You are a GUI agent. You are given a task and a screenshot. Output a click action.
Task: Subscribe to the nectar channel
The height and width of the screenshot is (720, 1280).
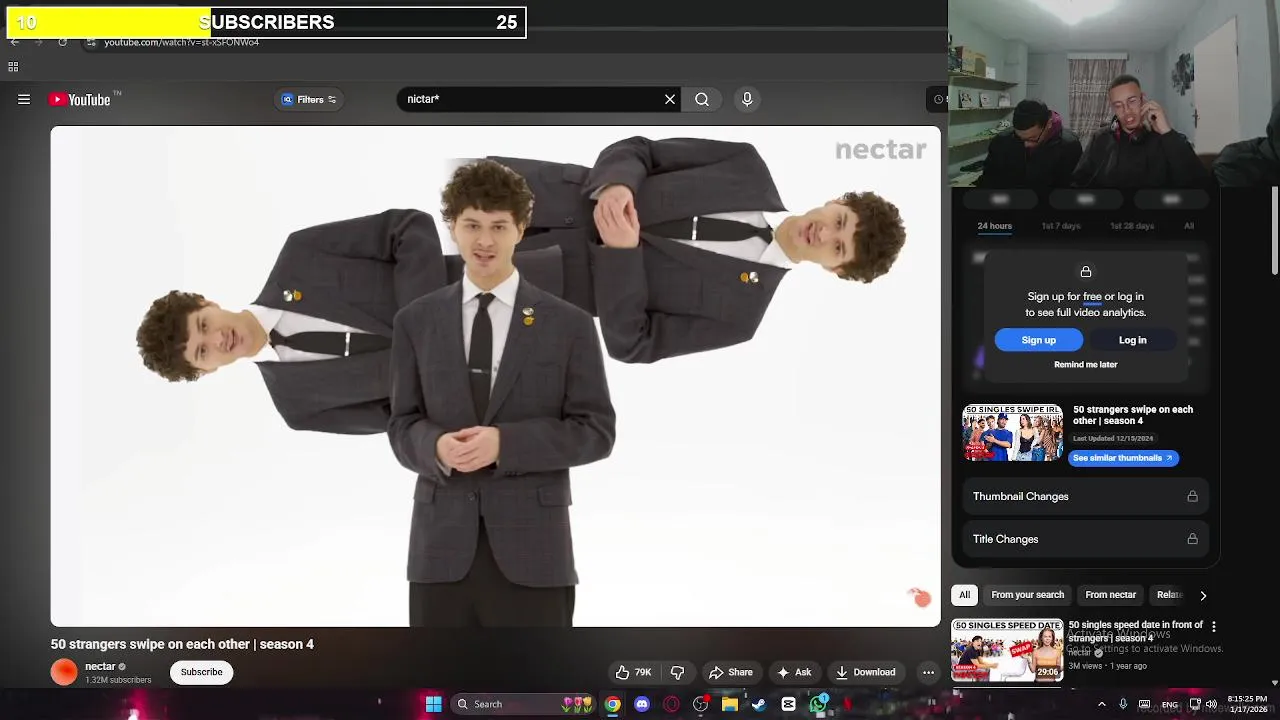201,672
